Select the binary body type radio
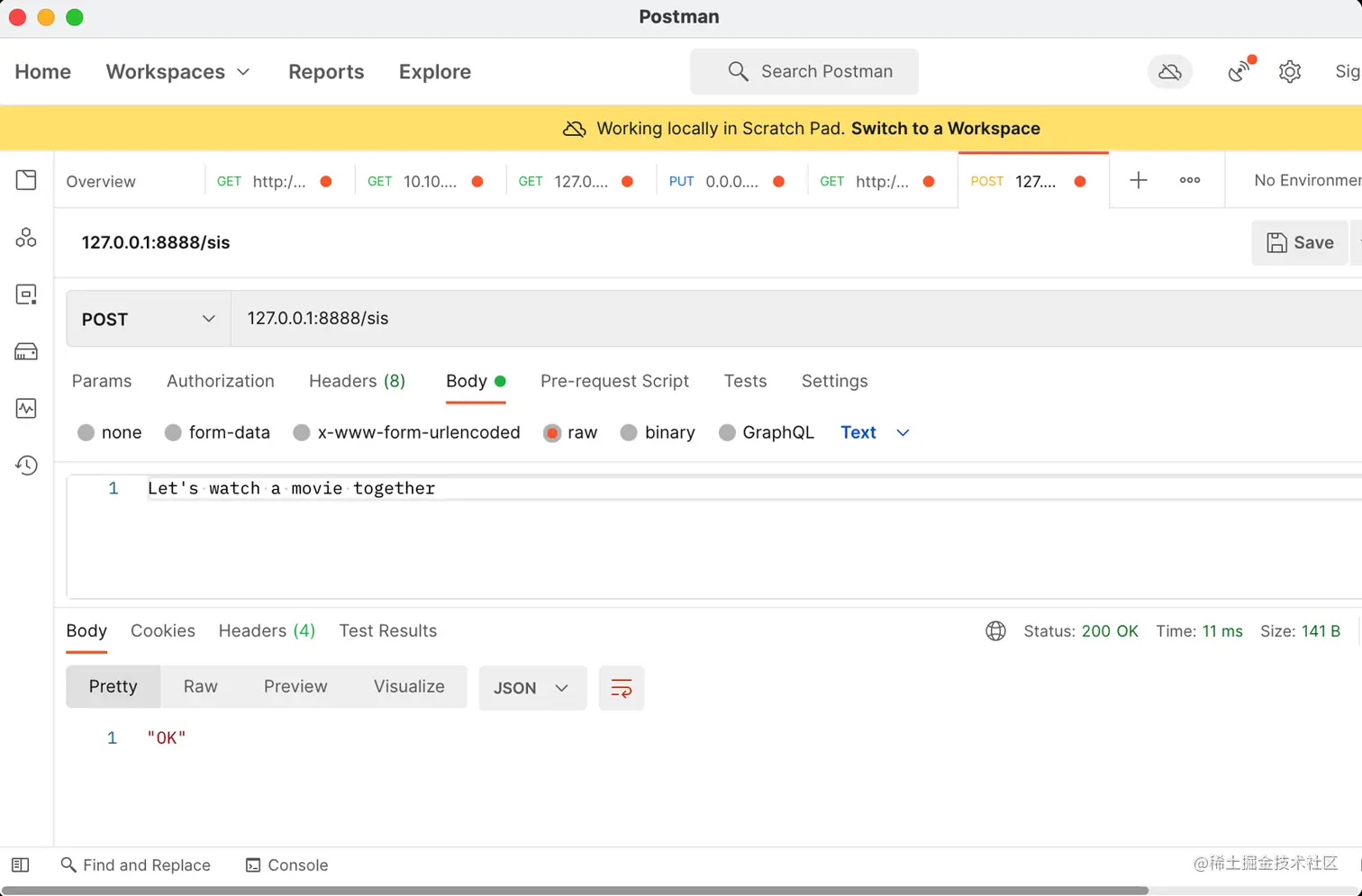 click(629, 433)
